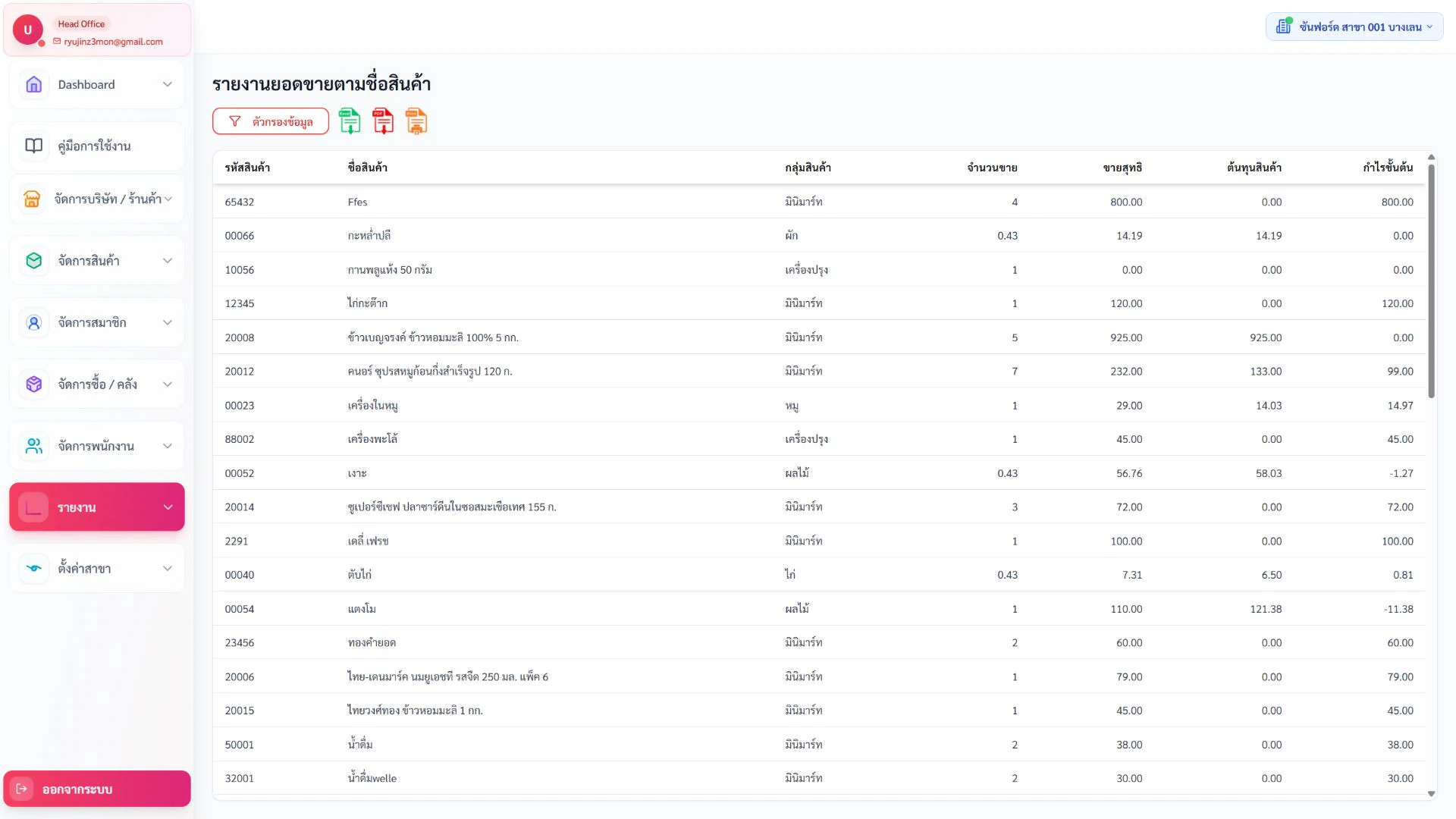Select the รายงาน sidebar menu

[97, 507]
